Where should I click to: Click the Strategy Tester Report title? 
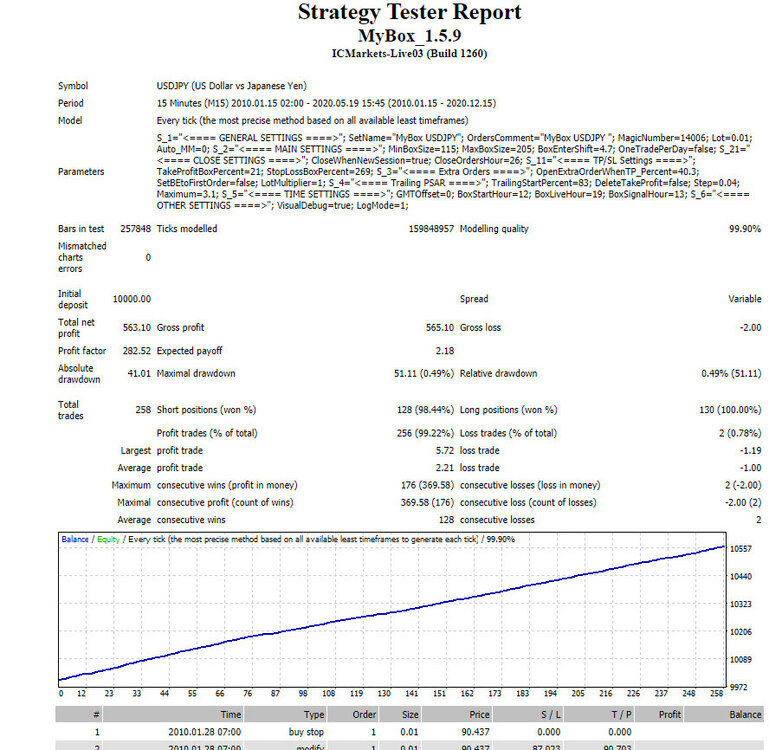coord(410,12)
